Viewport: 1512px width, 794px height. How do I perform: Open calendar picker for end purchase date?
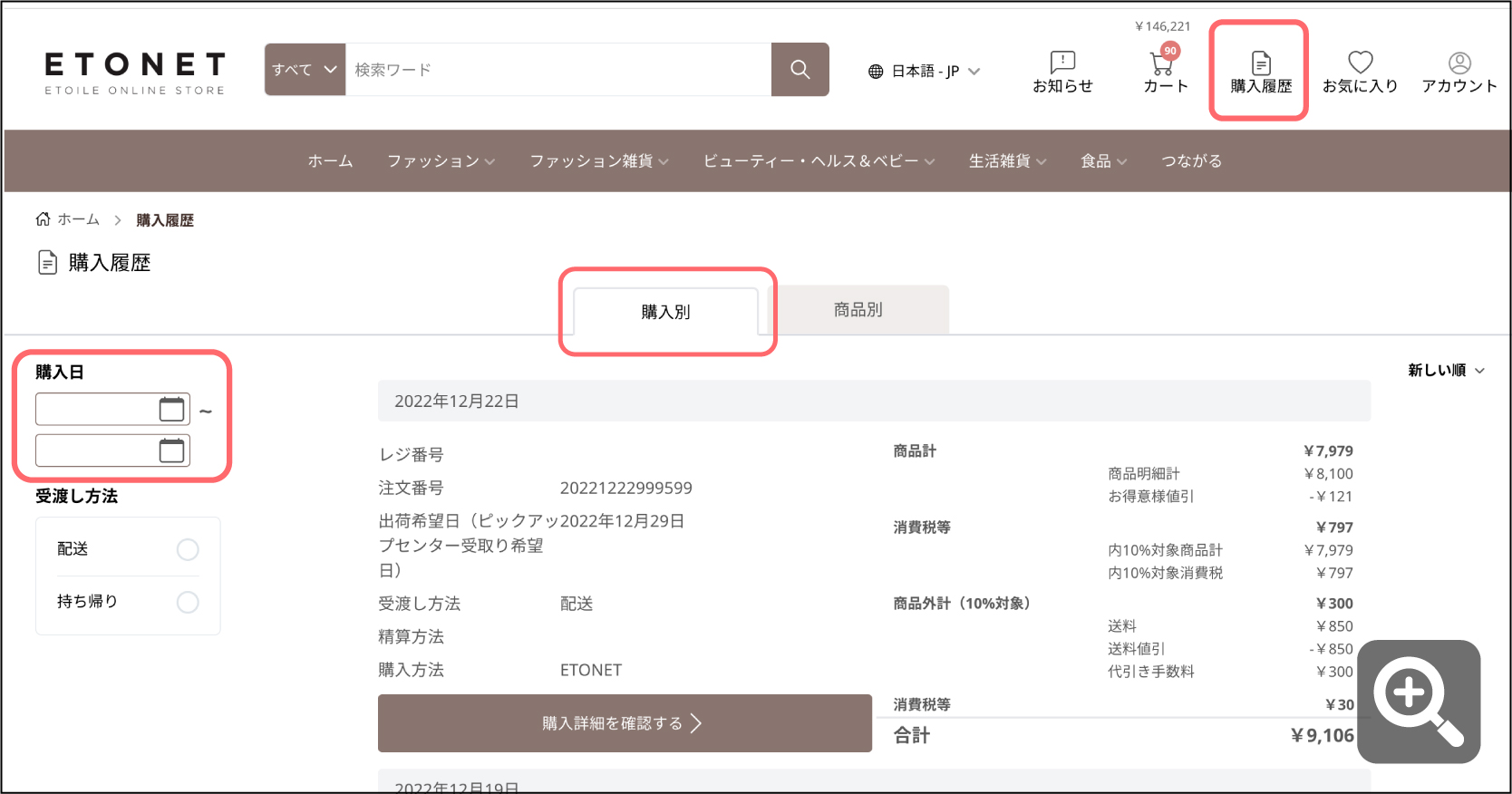[x=171, y=450]
